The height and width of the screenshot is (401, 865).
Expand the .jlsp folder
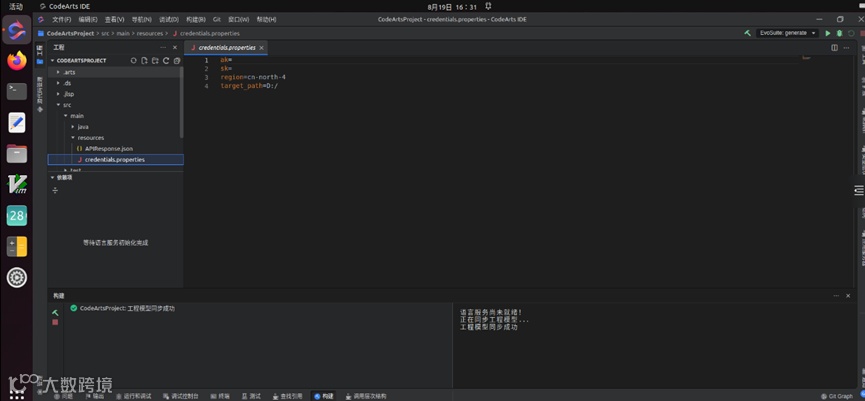58,94
